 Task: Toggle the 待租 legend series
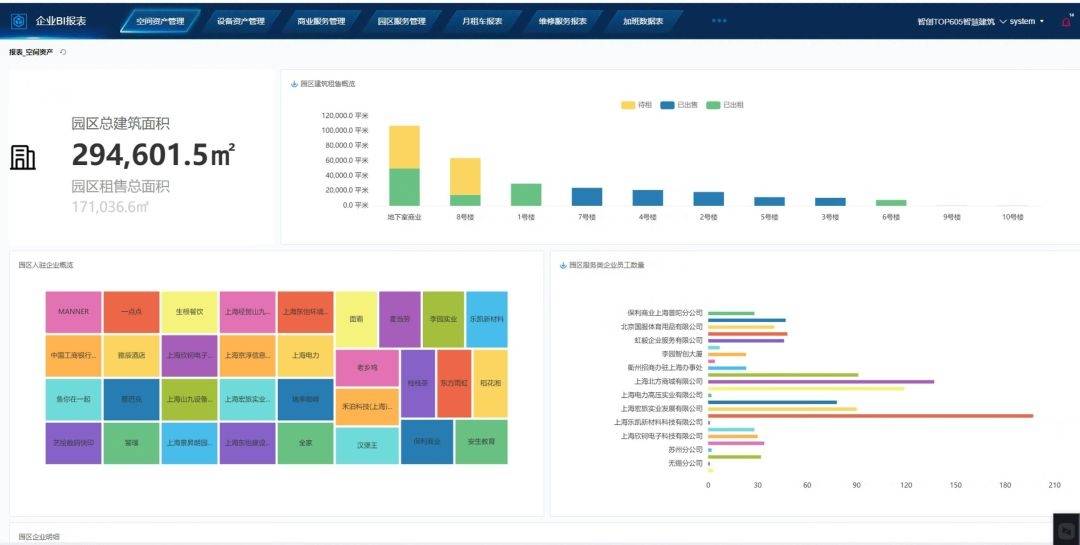click(x=637, y=104)
